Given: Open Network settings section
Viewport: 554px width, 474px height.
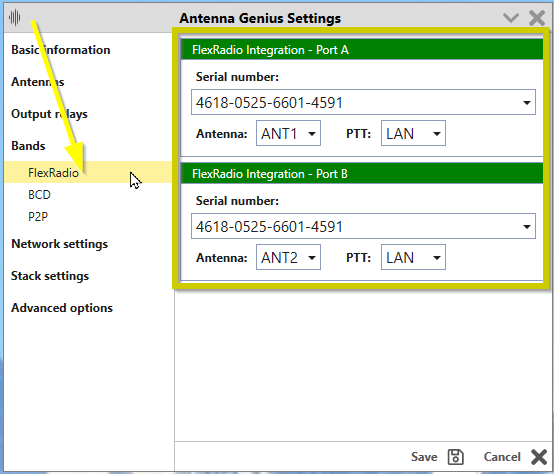Looking at the screenshot, I should click(59, 244).
